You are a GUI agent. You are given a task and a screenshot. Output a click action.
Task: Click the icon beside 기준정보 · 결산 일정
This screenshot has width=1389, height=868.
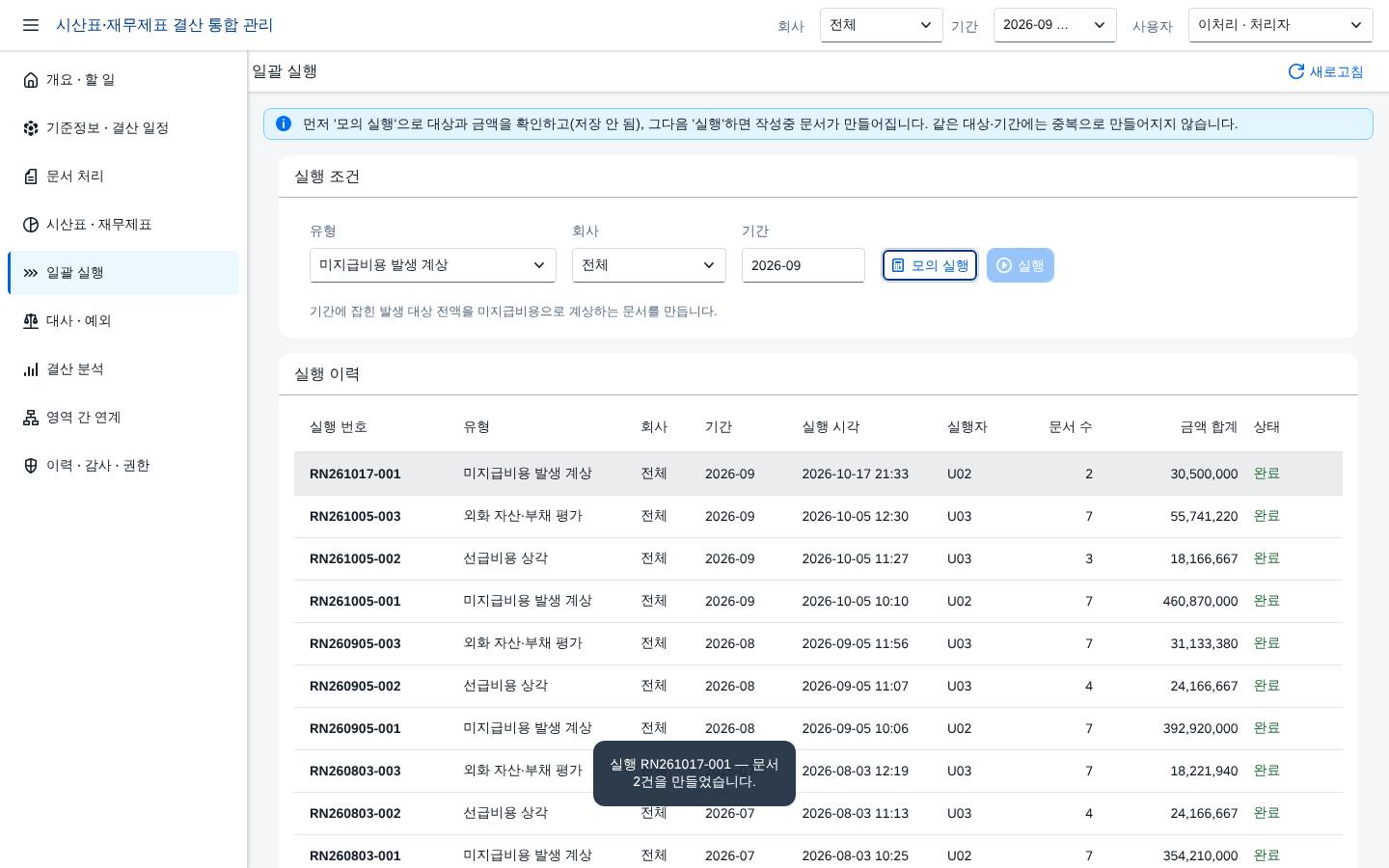coord(31,128)
